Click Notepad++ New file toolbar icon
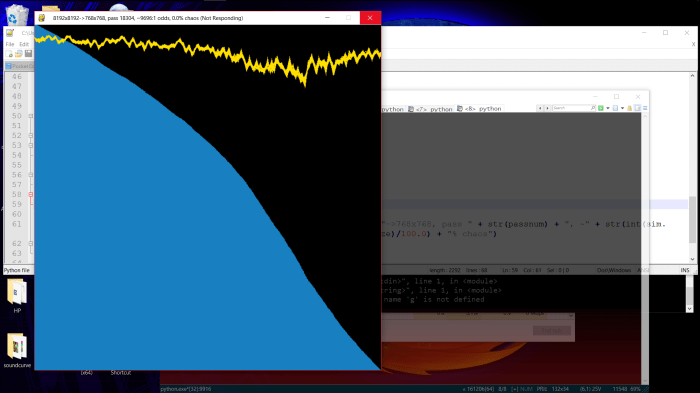Screen dimensions: 700x393 (x=9, y=54)
